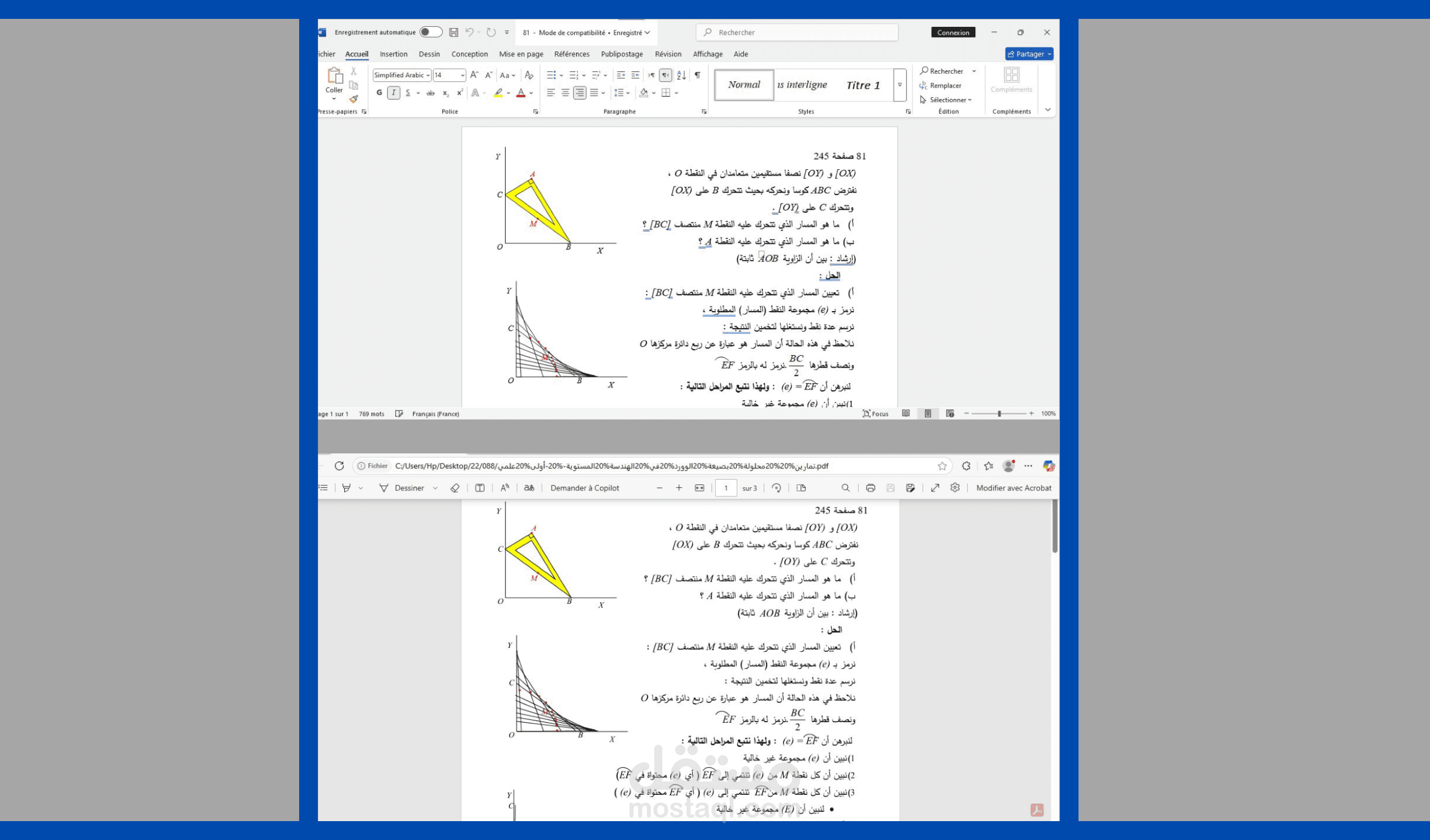The width and height of the screenshot is (1430, 840).
Task: Click Modifier avec Acrobat
Action: (x=1013, y=488)
